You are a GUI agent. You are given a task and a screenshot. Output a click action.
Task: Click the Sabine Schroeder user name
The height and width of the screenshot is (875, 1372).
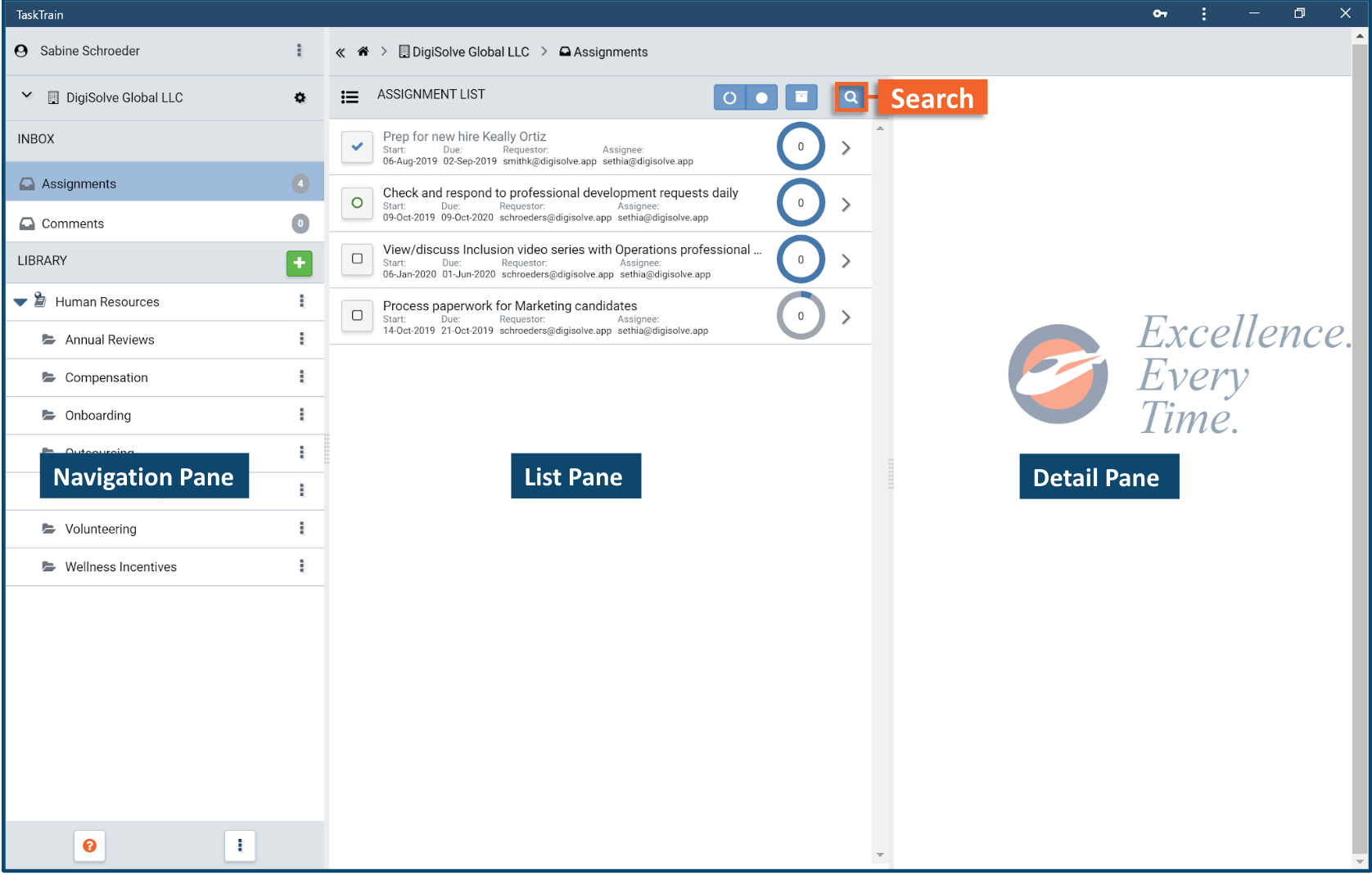point(90,51)
